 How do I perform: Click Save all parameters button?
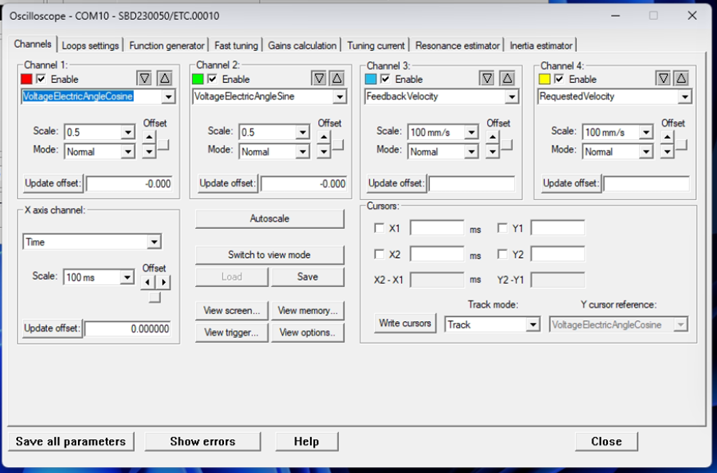[x=70, y=441]
